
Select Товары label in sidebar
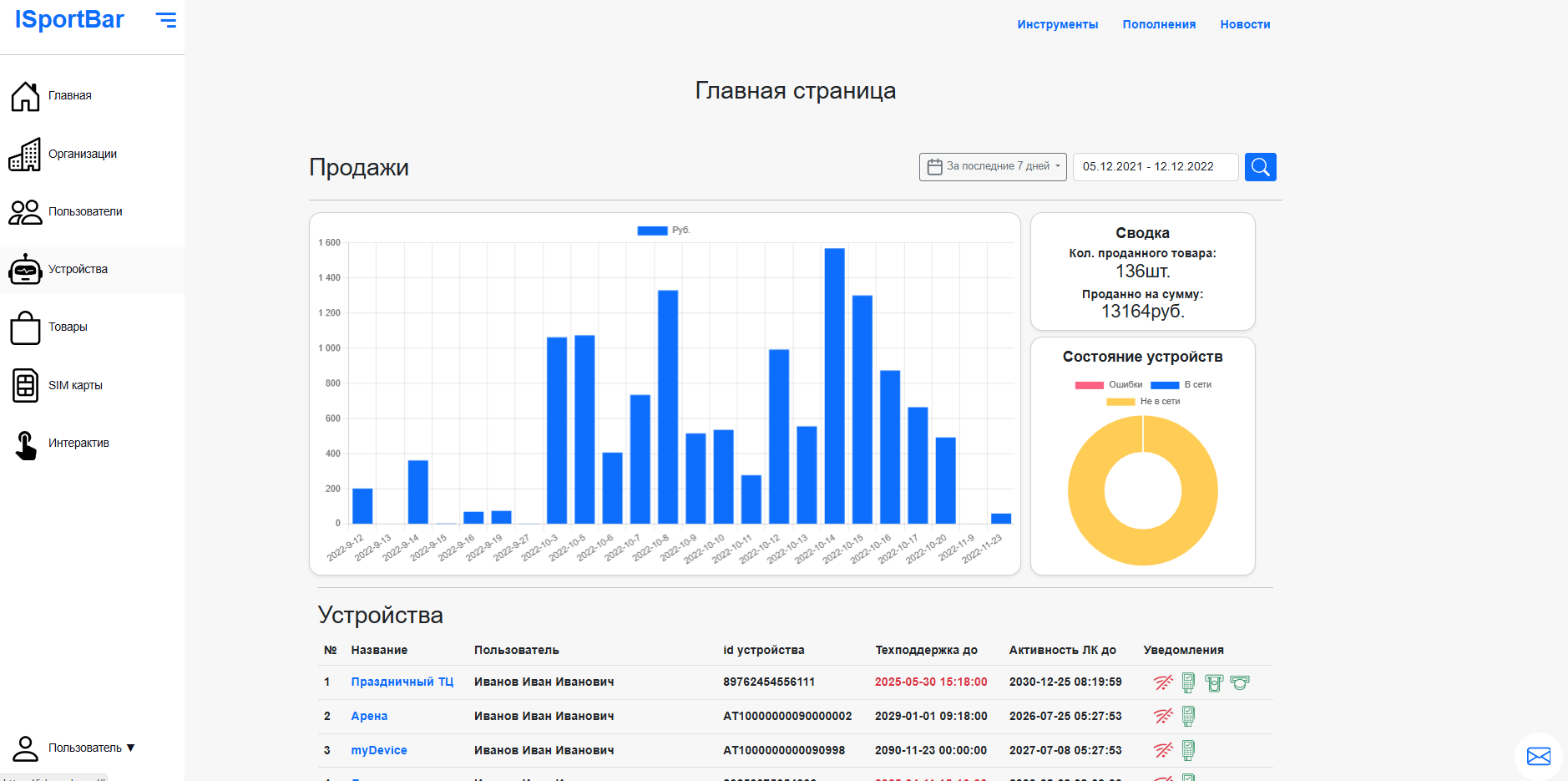click(x=68, y=327)
